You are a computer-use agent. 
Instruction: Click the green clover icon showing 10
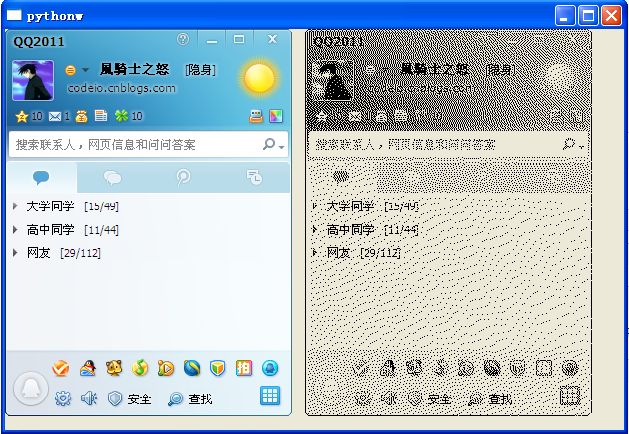121,116
